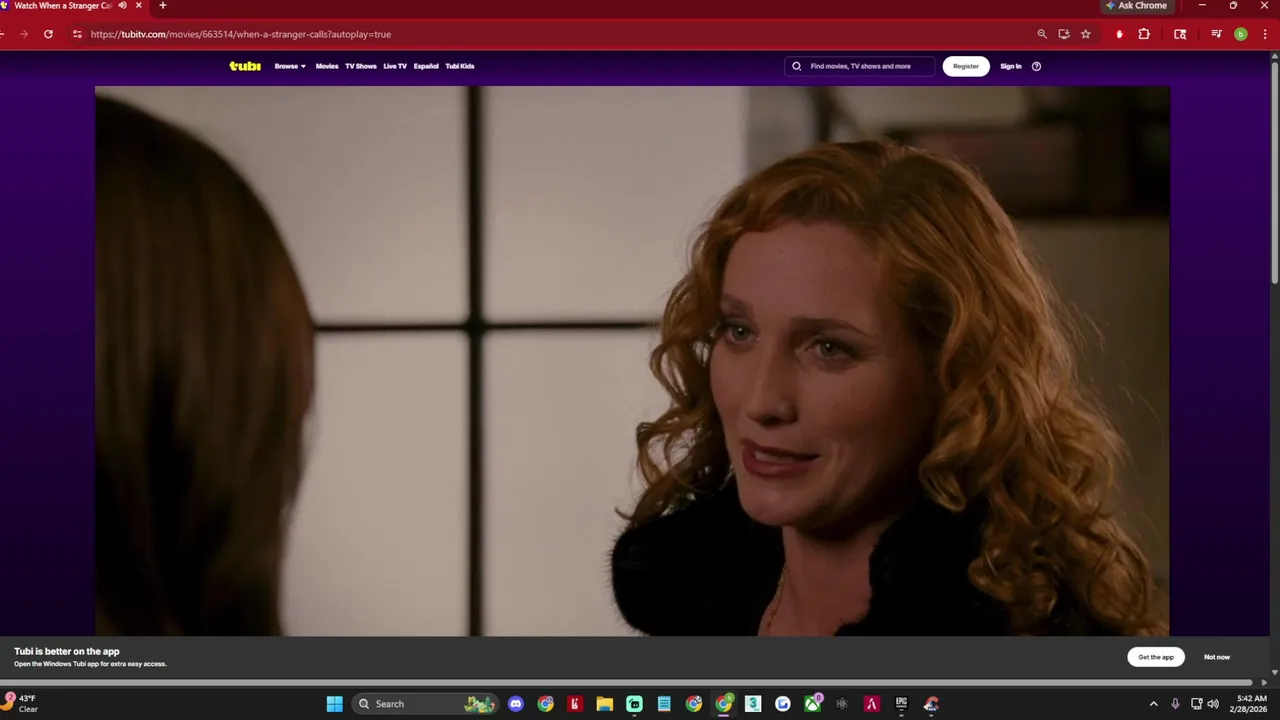Image resolution: width=1280 pixels, height=720 pixels.
Task: Click the Tubi URL address bar
Action: point(560,34)
